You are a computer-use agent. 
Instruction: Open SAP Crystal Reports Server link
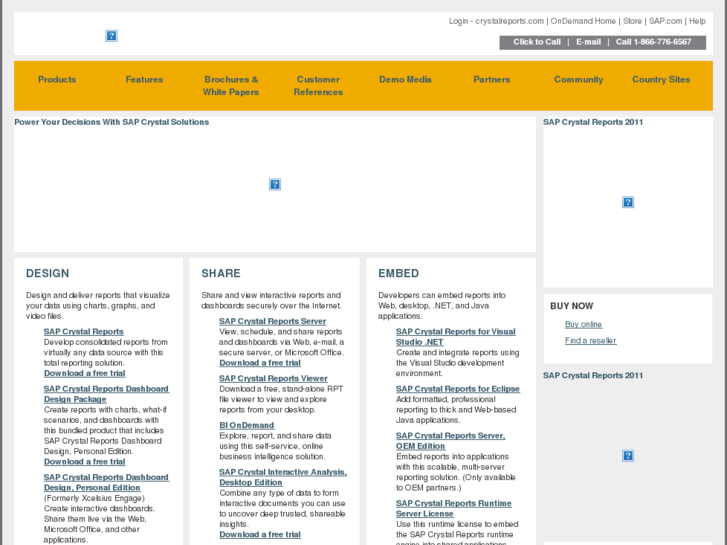coord(273,321)
